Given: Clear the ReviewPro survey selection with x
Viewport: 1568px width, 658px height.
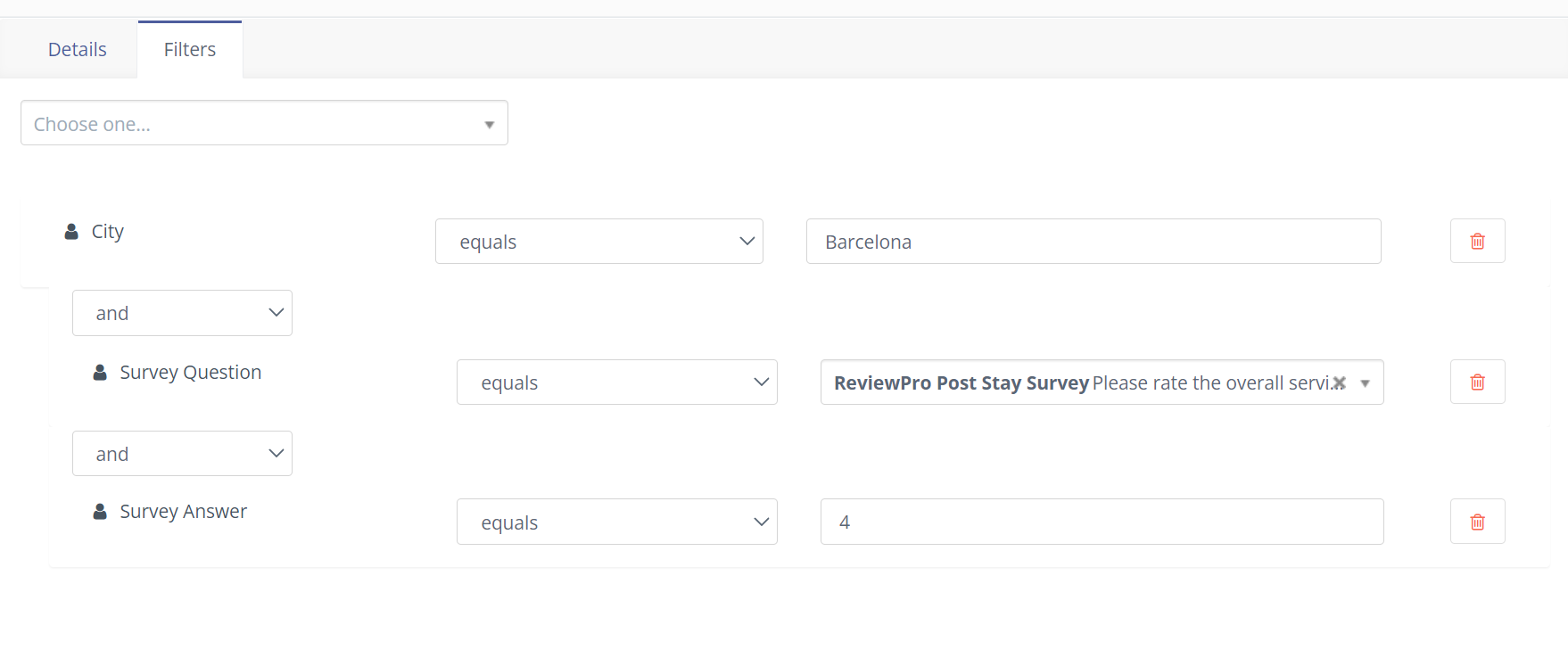Looking at the screenshot, I should point(1339,383).
